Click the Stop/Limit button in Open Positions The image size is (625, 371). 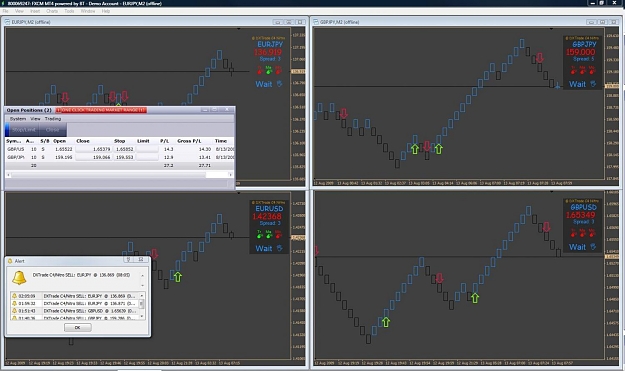(x=23, y=130)
